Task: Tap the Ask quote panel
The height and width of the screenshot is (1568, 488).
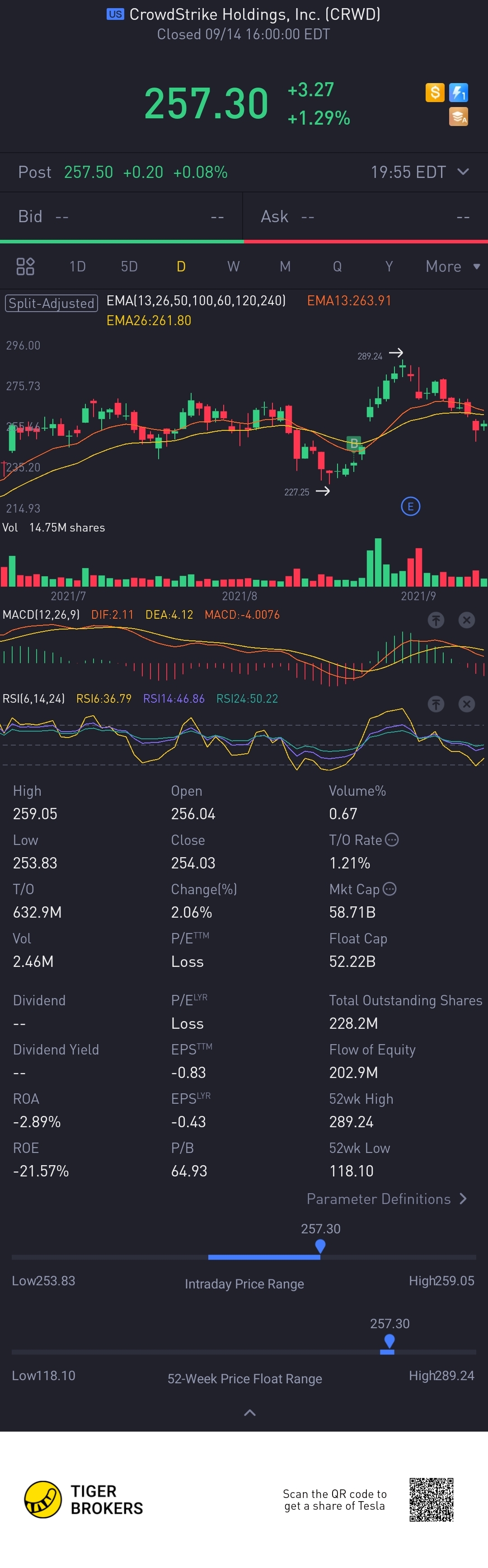Action: (366, 216)
